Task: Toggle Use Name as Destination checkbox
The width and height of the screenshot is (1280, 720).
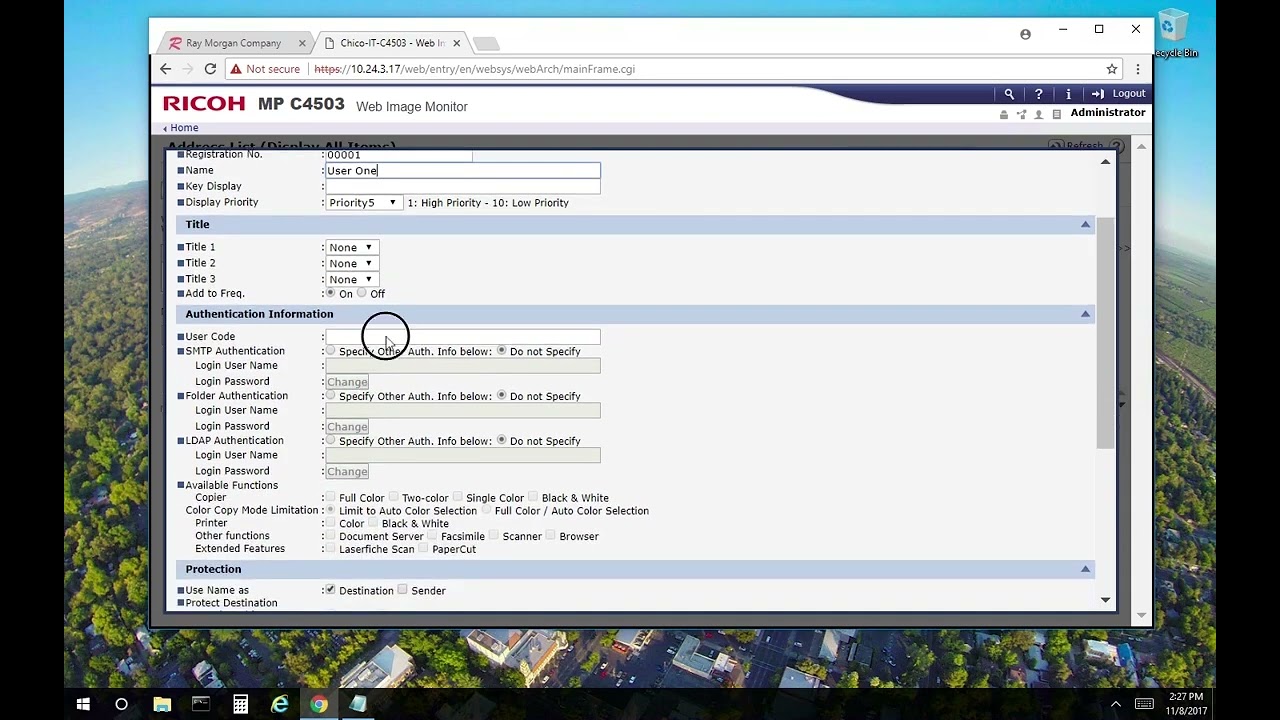Action: point(330,590)
